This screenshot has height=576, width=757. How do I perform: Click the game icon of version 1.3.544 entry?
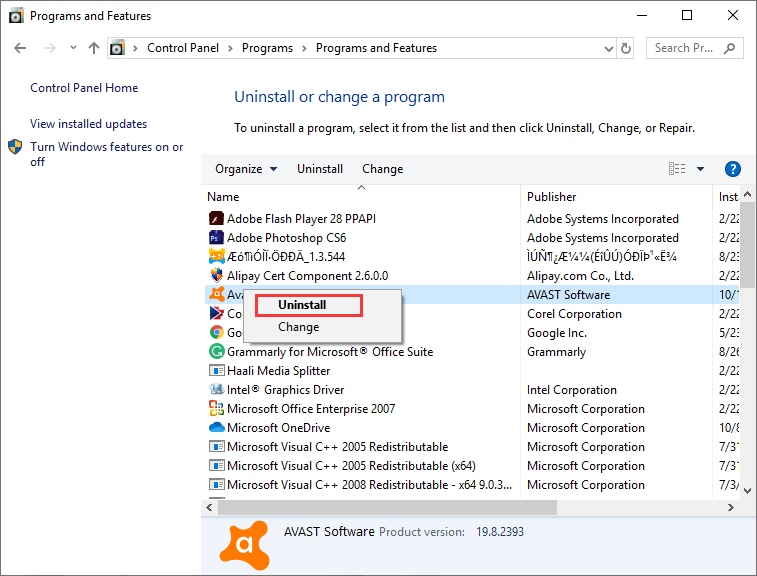pos(216,256)
